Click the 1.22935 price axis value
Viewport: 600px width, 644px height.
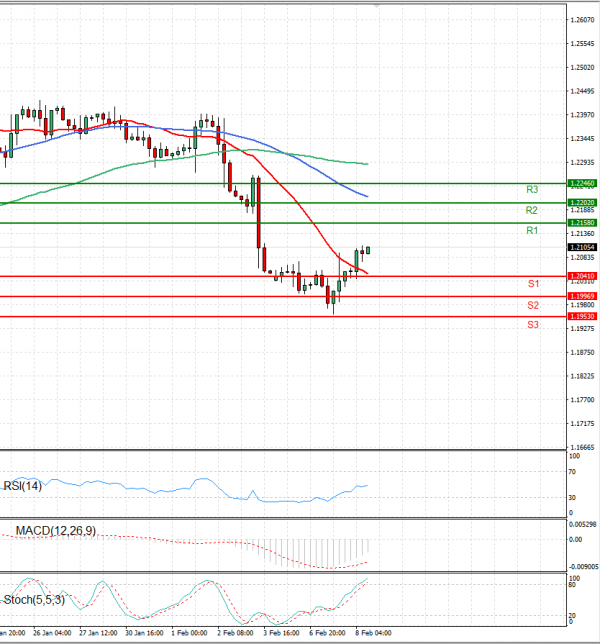tap(582, 163)
